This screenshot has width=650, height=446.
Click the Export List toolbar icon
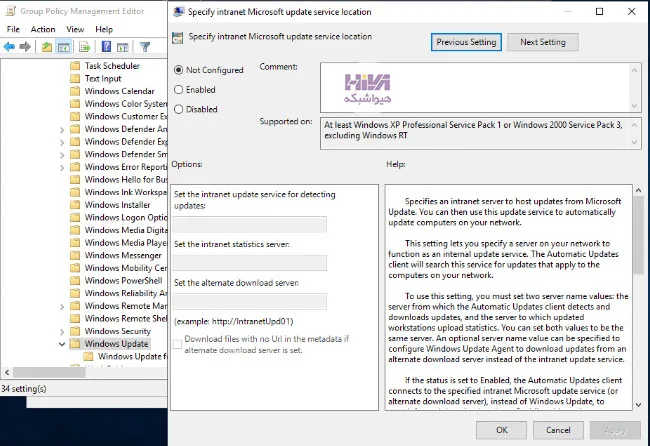(x=85, y=47)
